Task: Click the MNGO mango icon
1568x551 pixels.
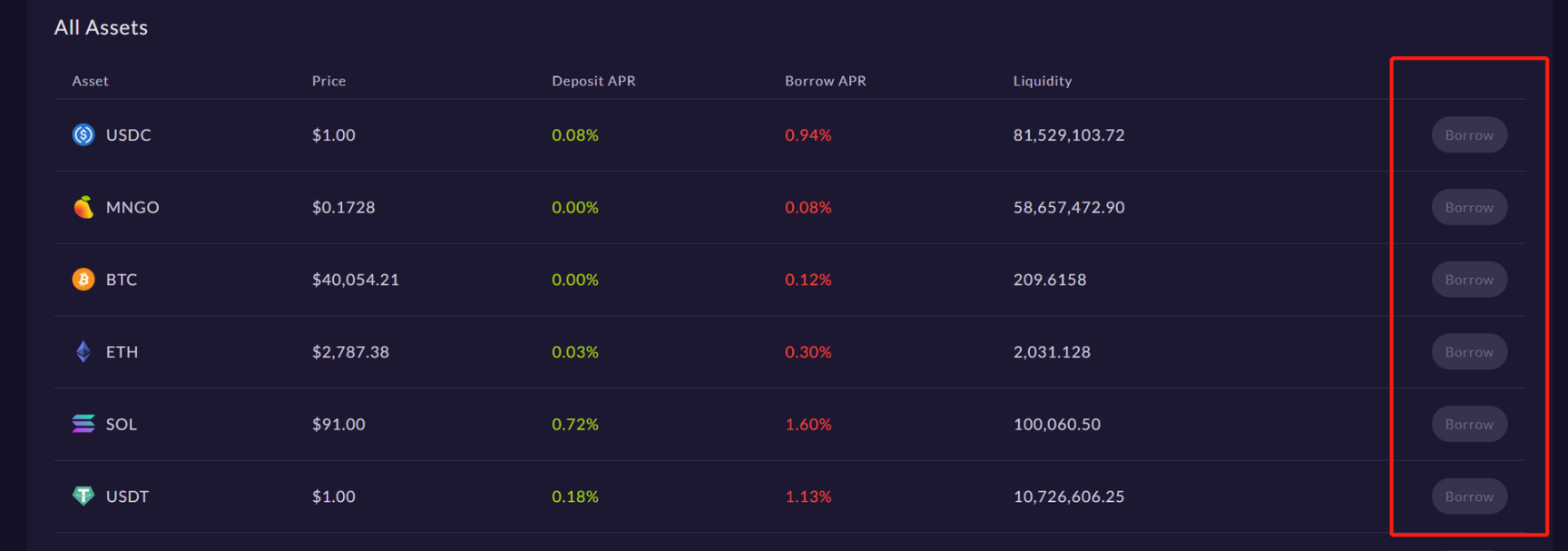Action: pos(83,208)
